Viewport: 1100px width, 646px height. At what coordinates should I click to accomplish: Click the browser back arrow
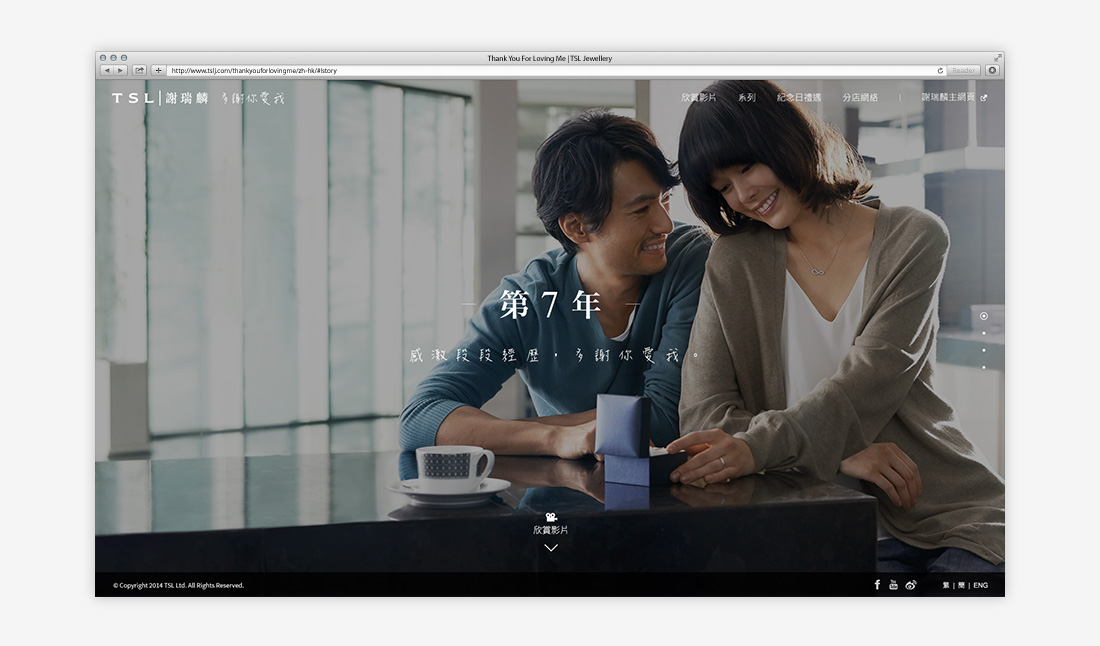click(107, 71)
